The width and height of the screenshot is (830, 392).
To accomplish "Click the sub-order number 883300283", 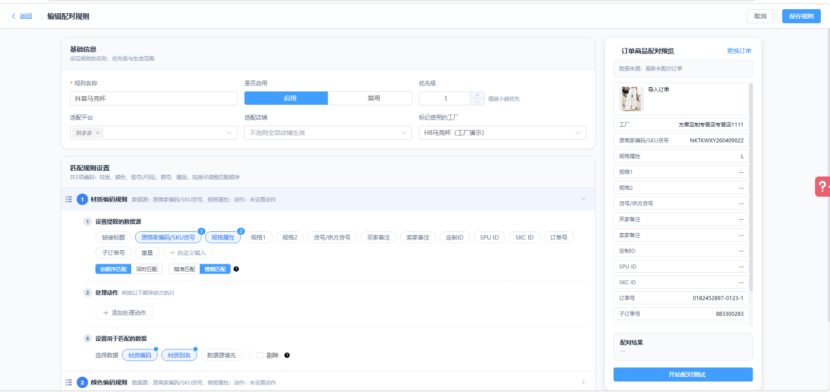I will tap(730, 314).
